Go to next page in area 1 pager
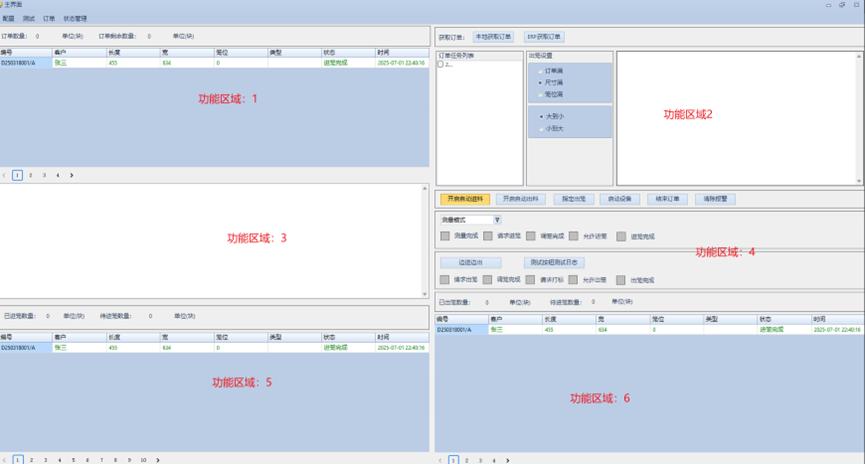Viewport: 865px width, 464px height. click(x=72, y=175)
